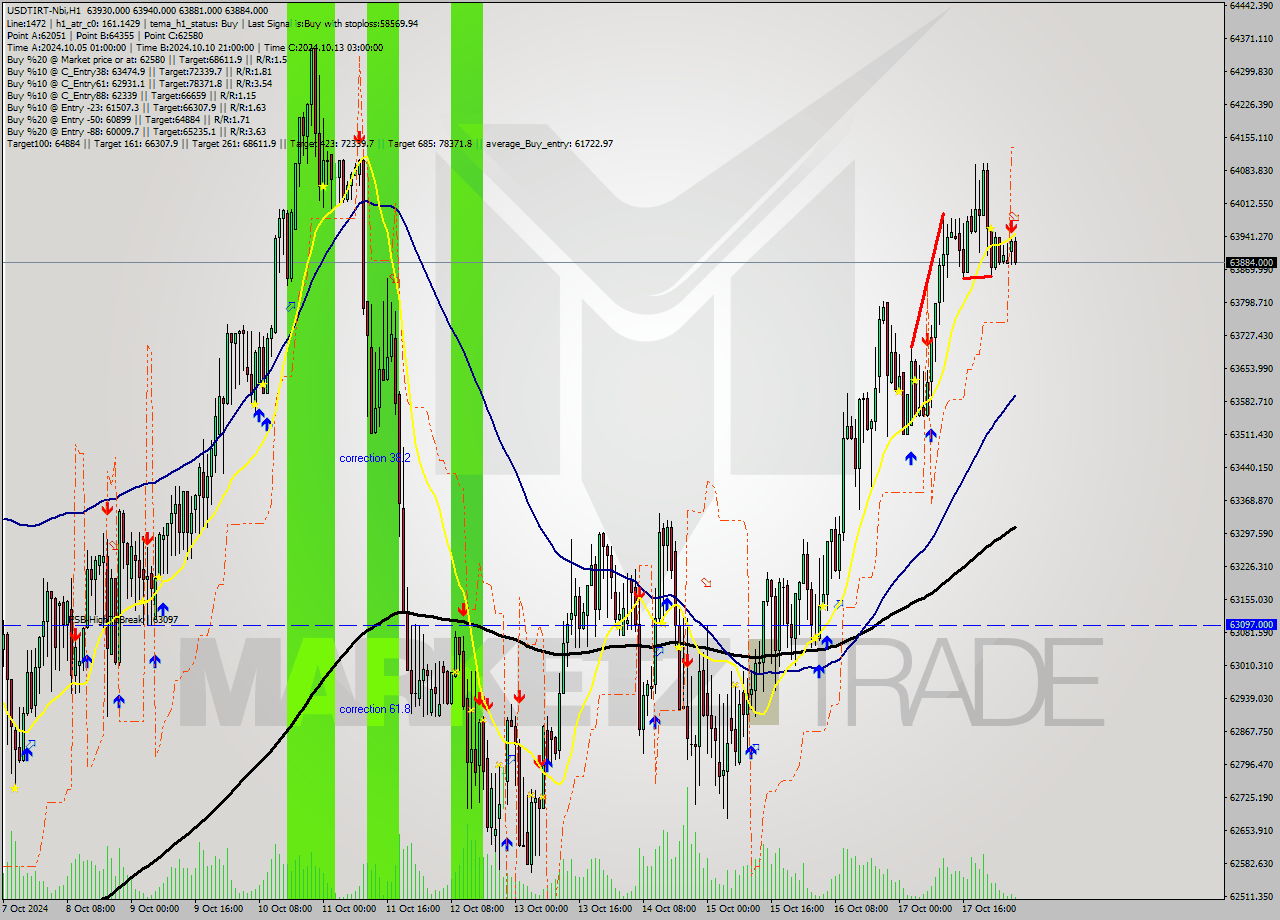
Task: Click the 62939.030 price axis label
Action: pyautogui.click(x=1251, y=698)
